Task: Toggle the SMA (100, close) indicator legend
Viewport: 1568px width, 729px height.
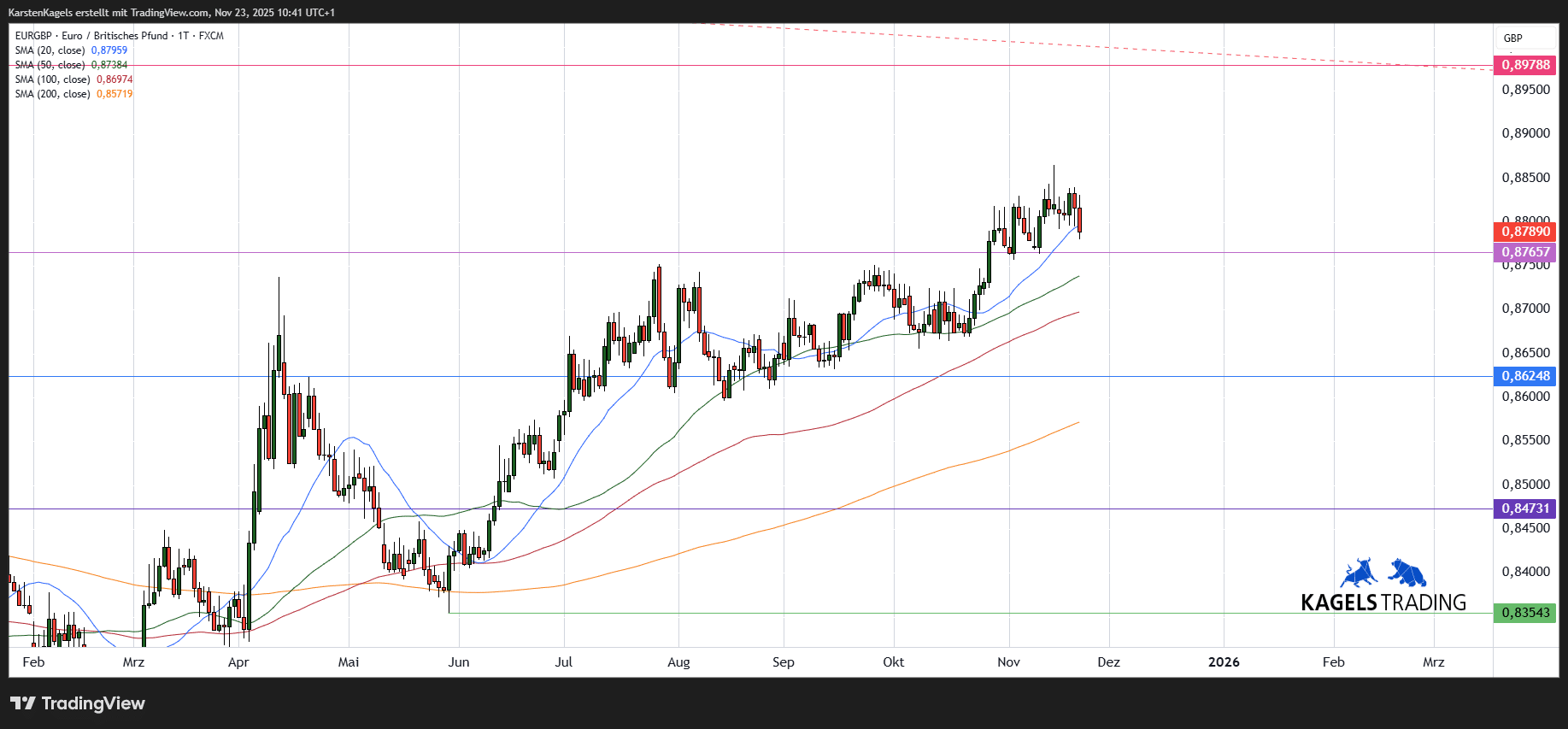Action: tap(53, 79)
